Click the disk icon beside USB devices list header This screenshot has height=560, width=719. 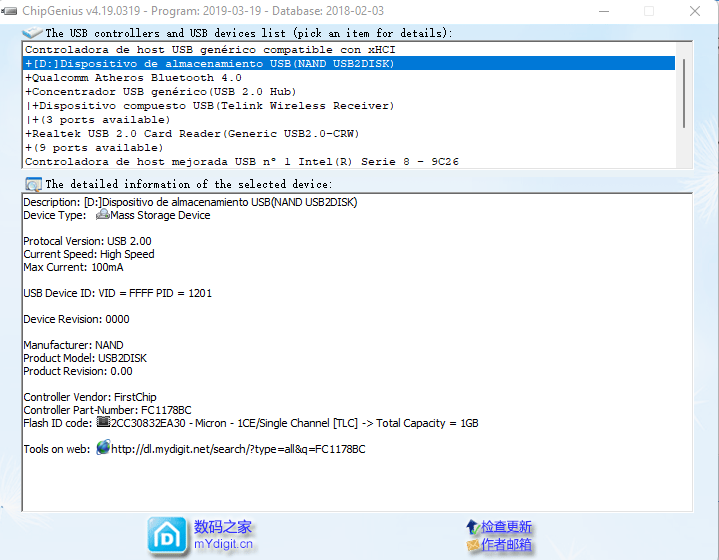tap(32, 33)
